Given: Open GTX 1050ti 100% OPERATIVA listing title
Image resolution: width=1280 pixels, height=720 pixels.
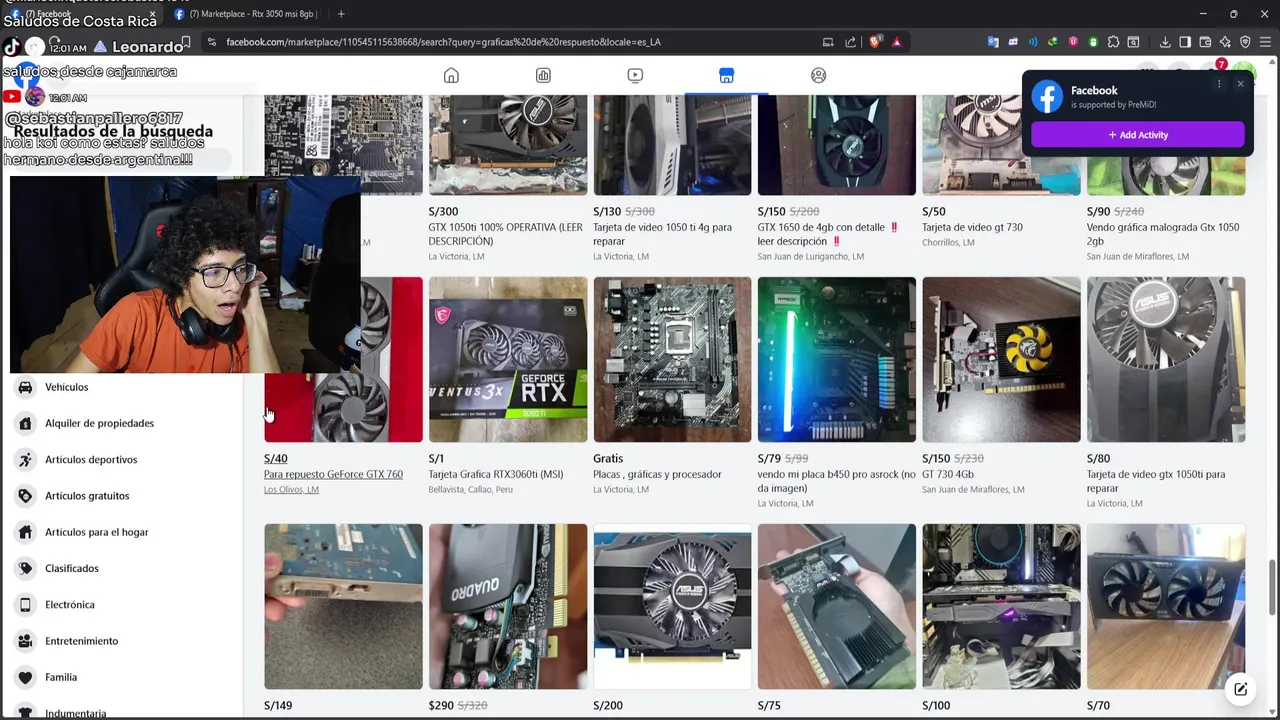Looking at the screenshot, I should [x=506, y=234].
